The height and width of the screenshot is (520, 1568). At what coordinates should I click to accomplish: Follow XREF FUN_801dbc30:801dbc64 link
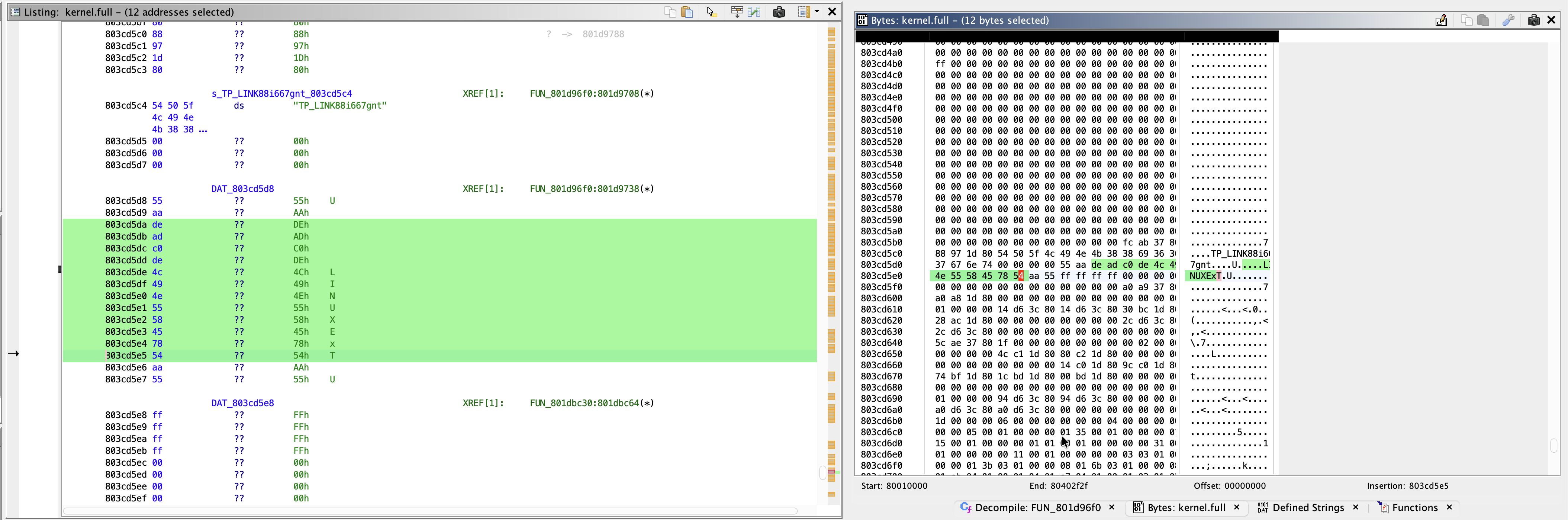tap(592, 403)
